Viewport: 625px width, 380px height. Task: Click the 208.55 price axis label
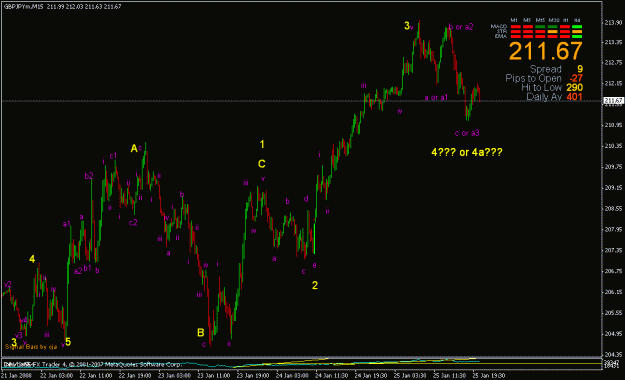(x=613, y=209)
